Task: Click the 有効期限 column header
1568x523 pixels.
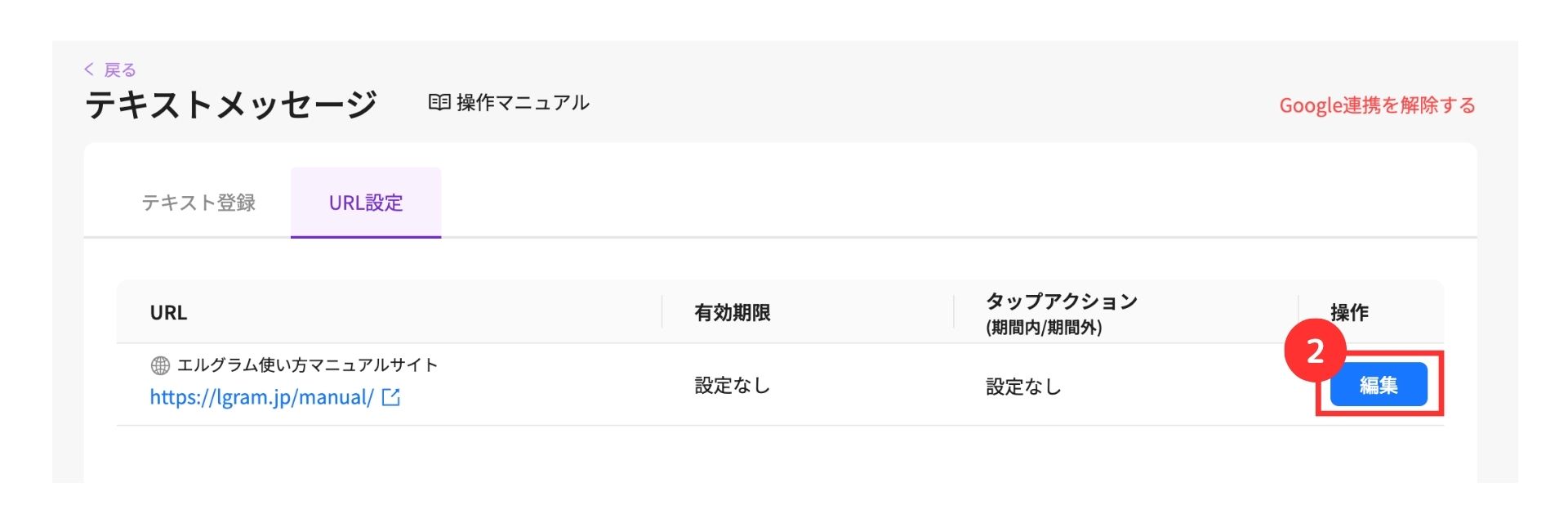Action: (733, 313)
